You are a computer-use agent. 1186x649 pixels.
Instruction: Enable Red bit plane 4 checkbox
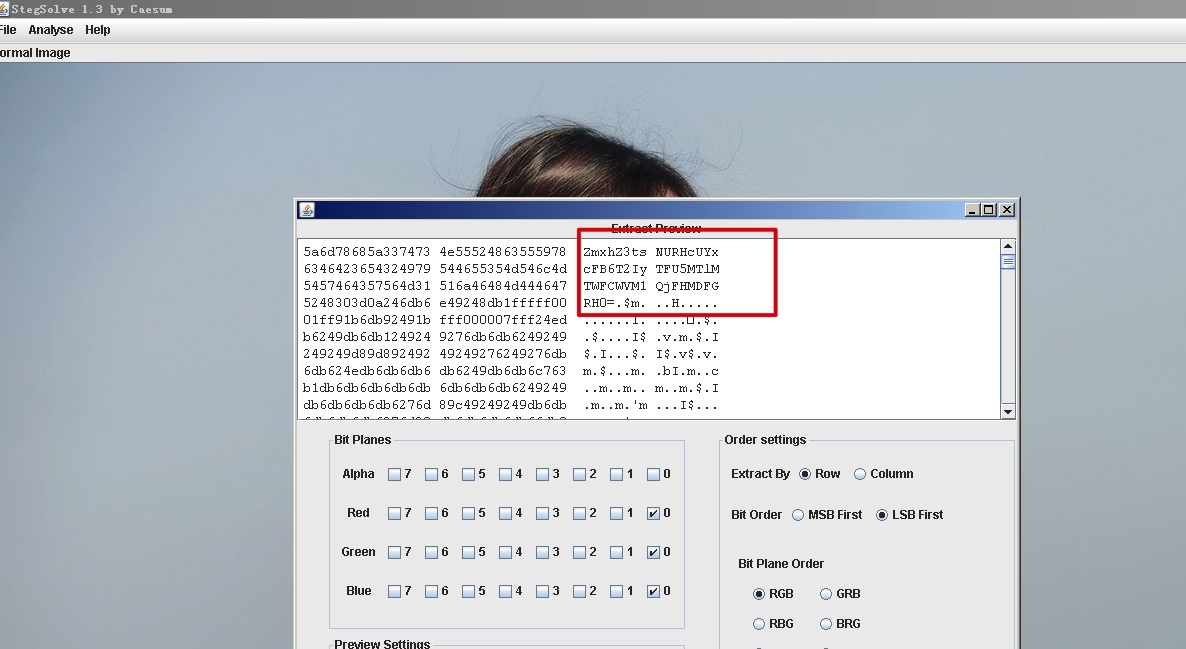pyautogui.click(x=505, y=514)
